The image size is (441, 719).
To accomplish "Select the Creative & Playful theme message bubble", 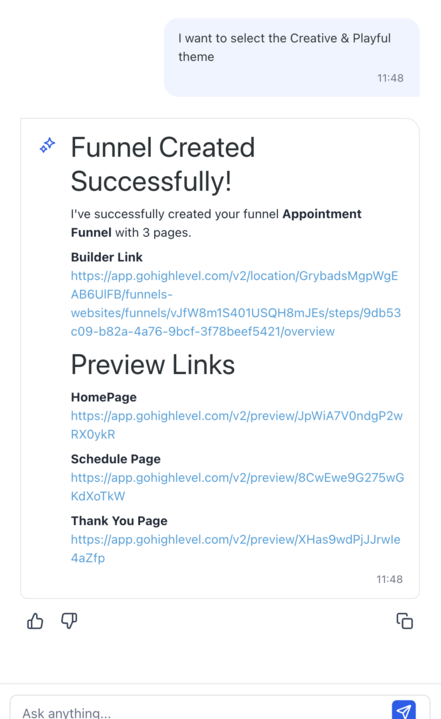I will [x=292, y=57].
